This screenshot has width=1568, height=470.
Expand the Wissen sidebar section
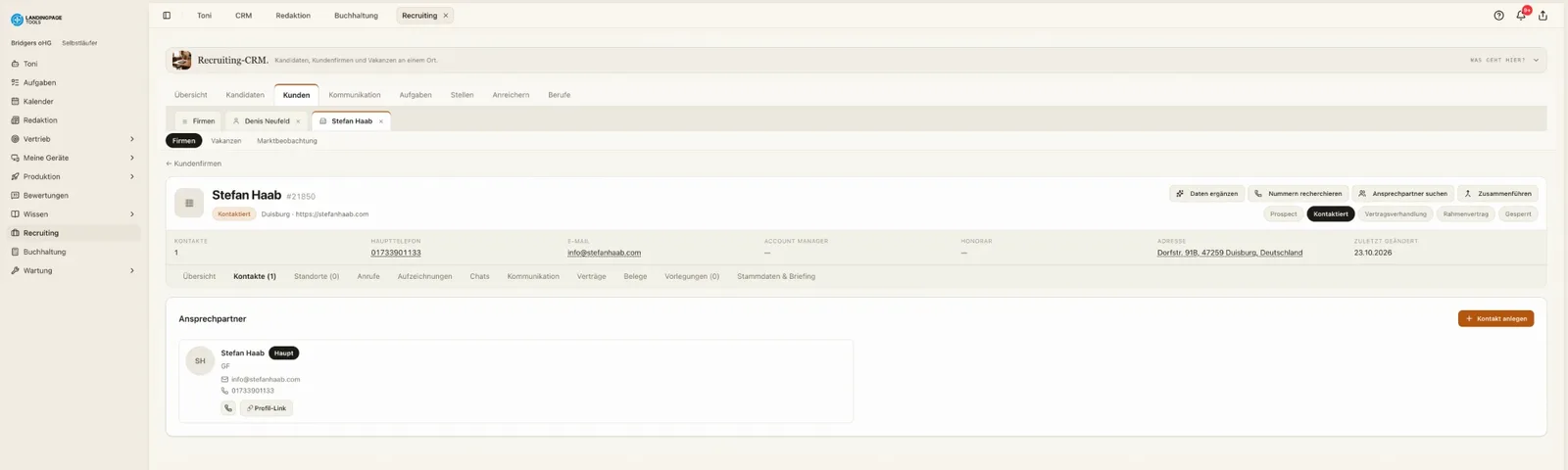(x=132, y=214)
